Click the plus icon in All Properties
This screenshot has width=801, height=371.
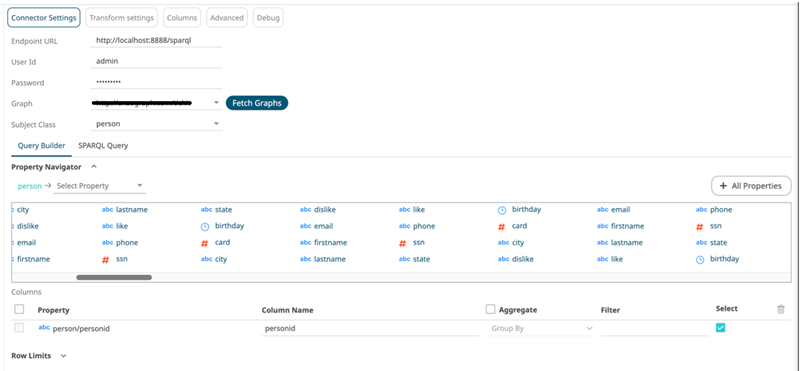pyautogui.click(x=723, y=186)
